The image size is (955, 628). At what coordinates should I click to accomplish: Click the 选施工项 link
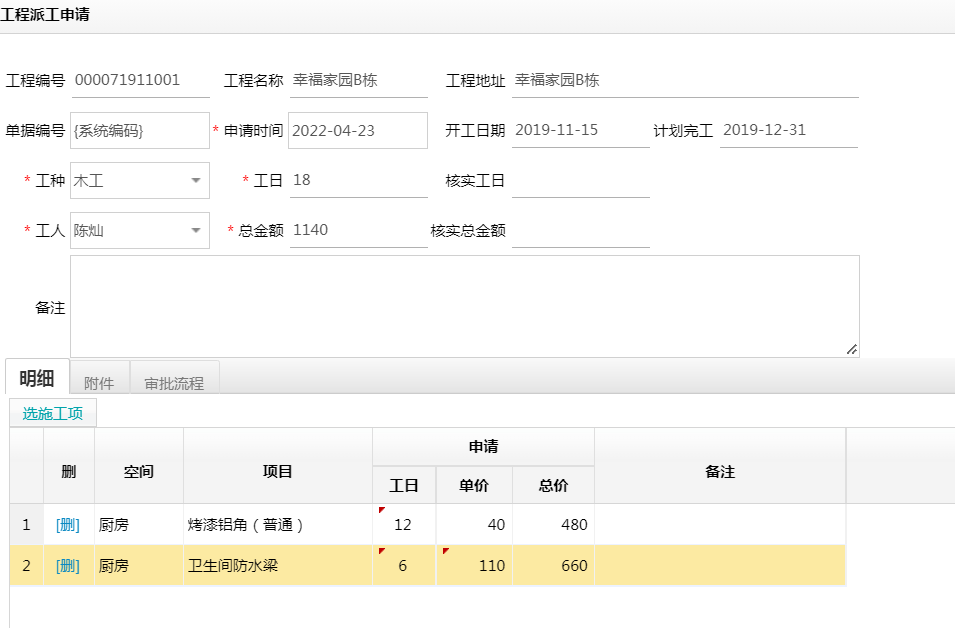click(51, 411)
